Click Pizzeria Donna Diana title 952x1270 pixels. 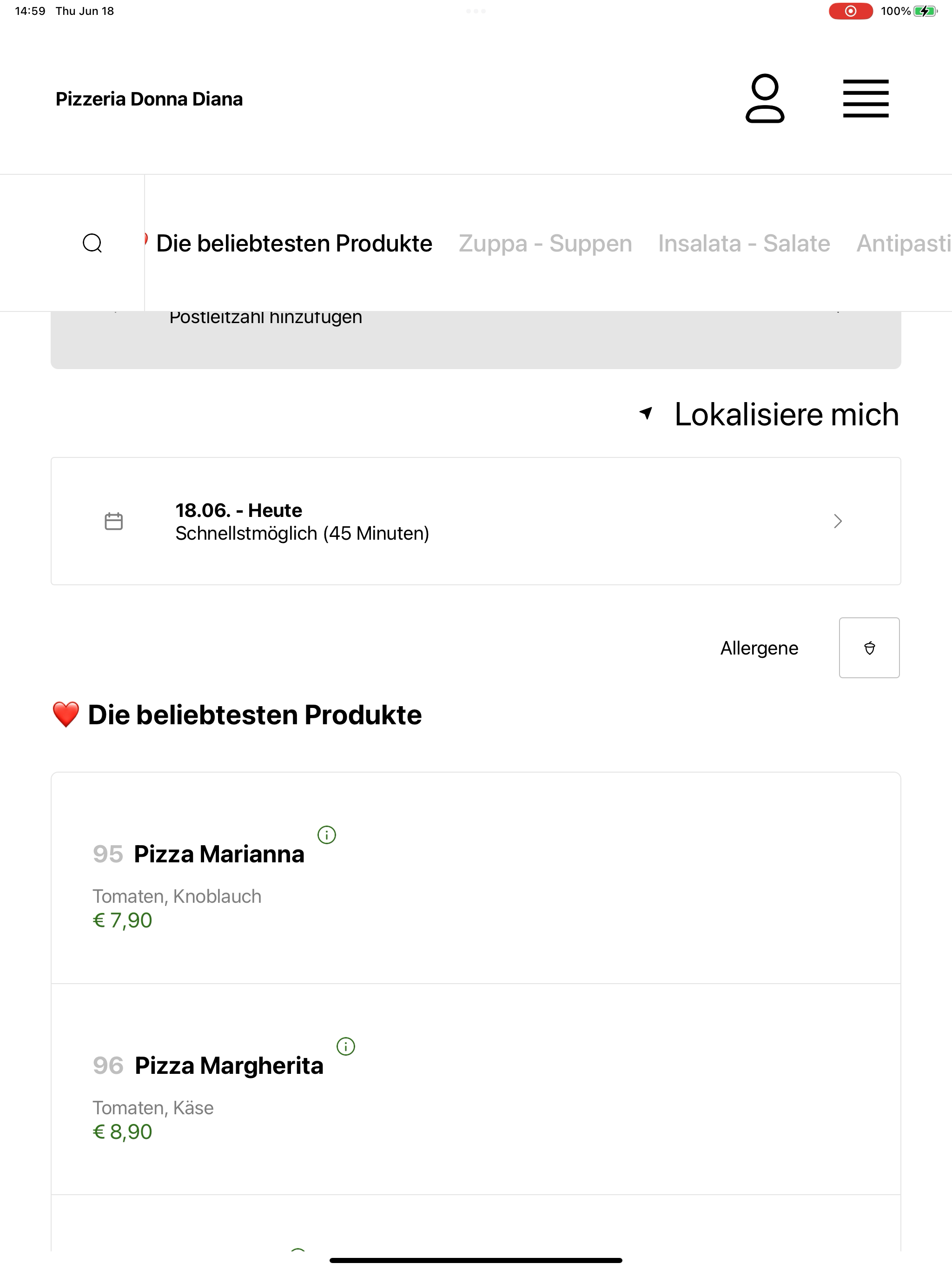(x=149, y=99)
